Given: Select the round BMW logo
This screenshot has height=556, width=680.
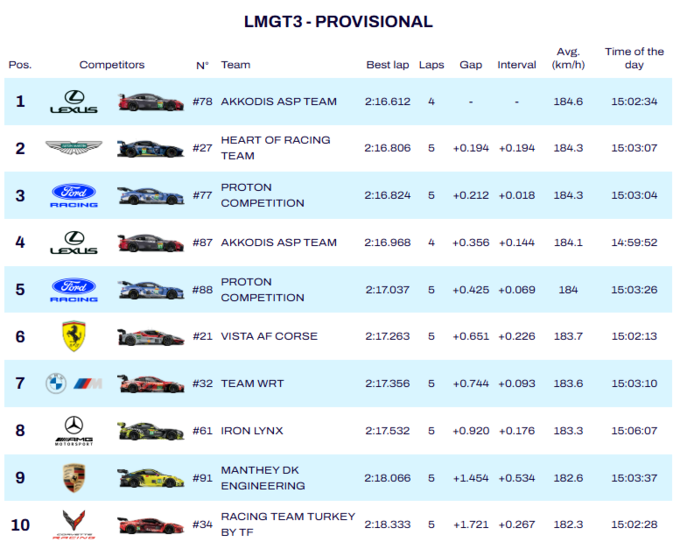Looking at the screenshot, I should (x=56, y=383).
